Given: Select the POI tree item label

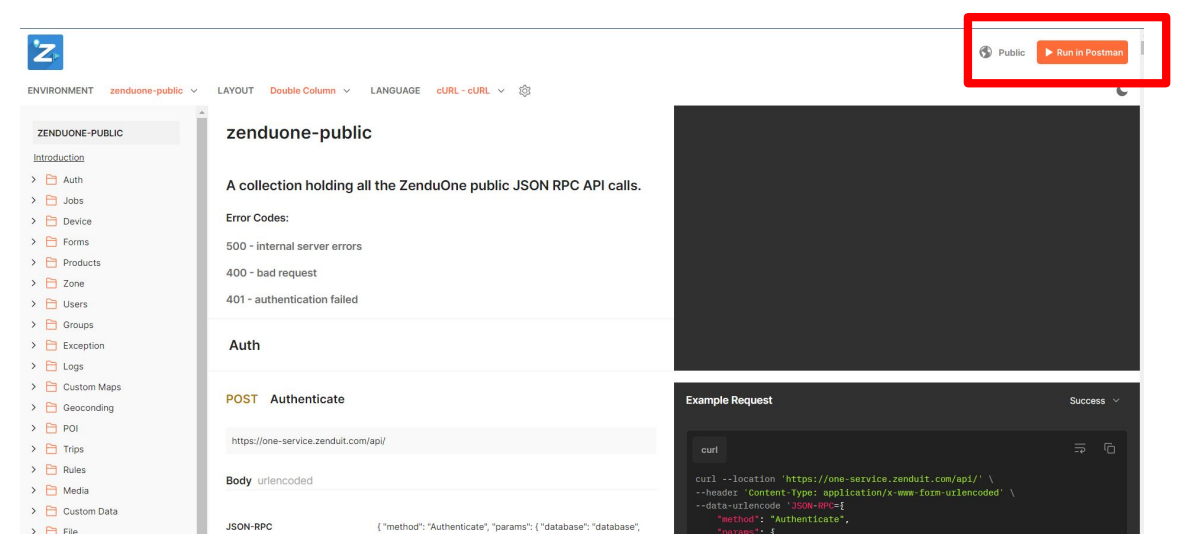Looking at the screenshot, I should point(71,429).
